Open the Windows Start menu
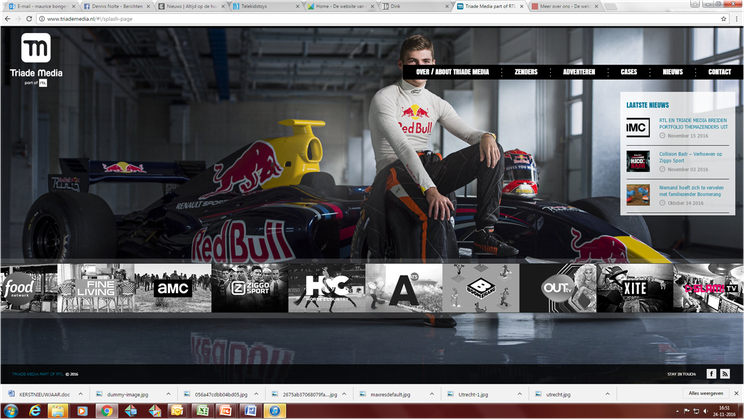Viewport: 744px width, 419px height. [10, 410]
